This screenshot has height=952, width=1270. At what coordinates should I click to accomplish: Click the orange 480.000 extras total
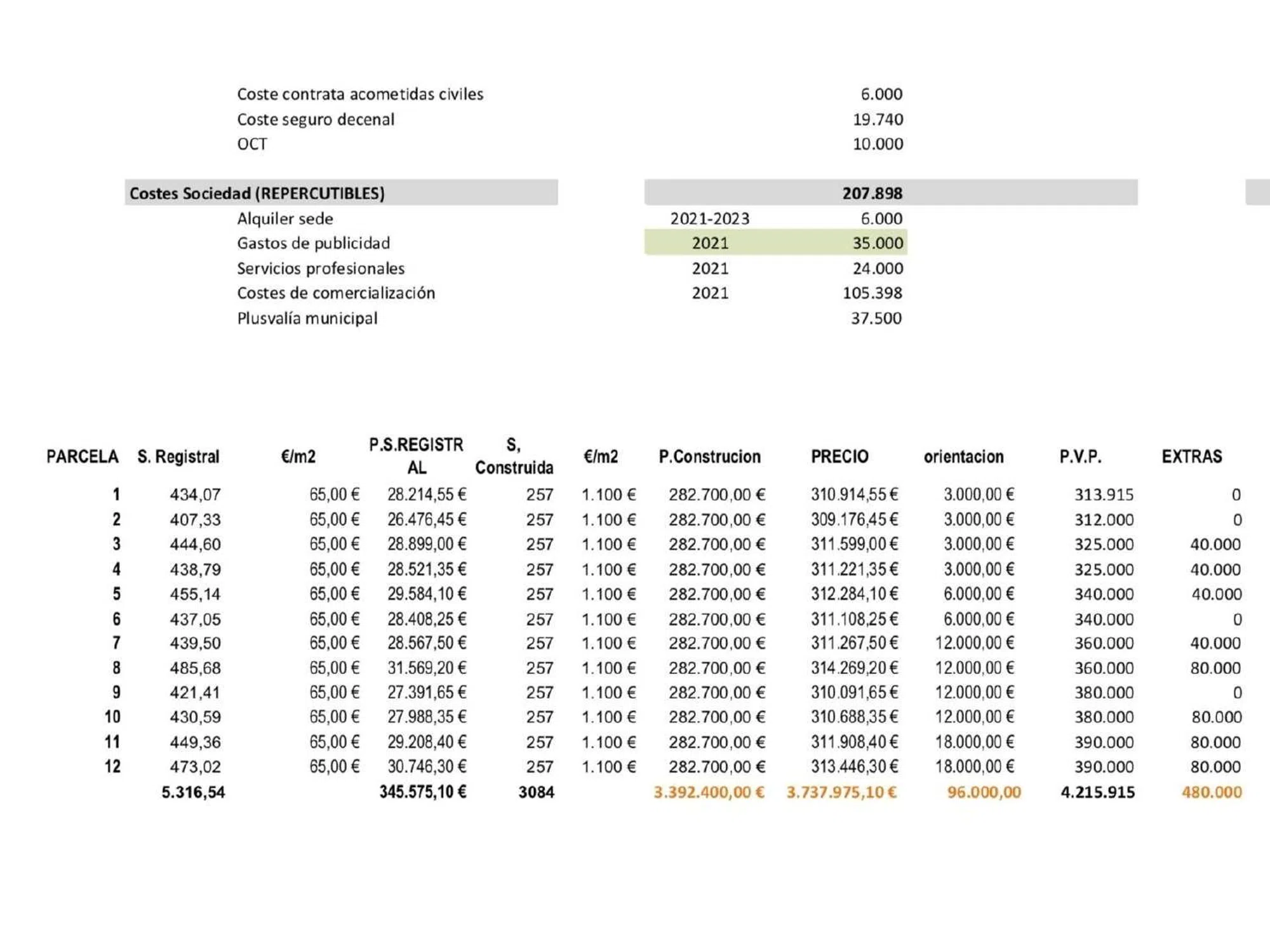pyautogui.click(x=1211, y=792)
